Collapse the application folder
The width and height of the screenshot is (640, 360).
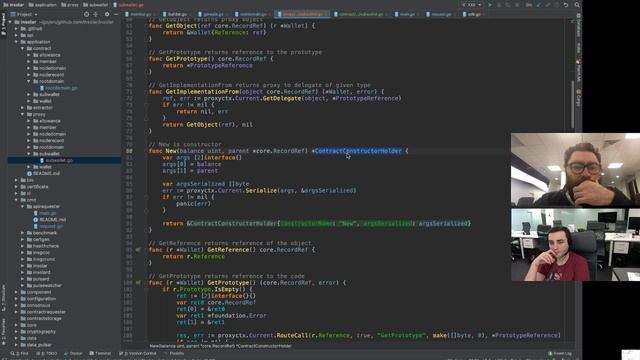[16, 42]
